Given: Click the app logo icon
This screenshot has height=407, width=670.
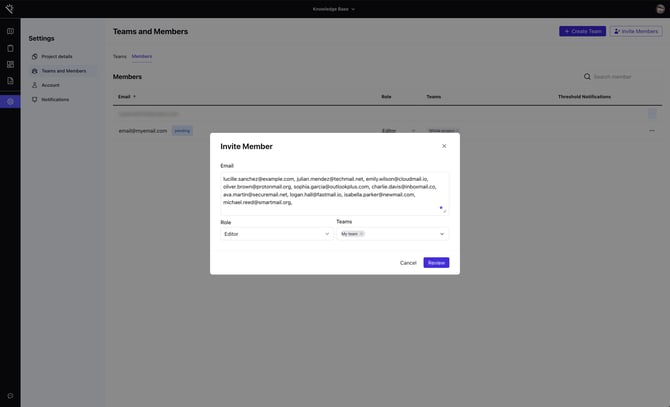Looking at the screenshot, I should tap(9, 9).
